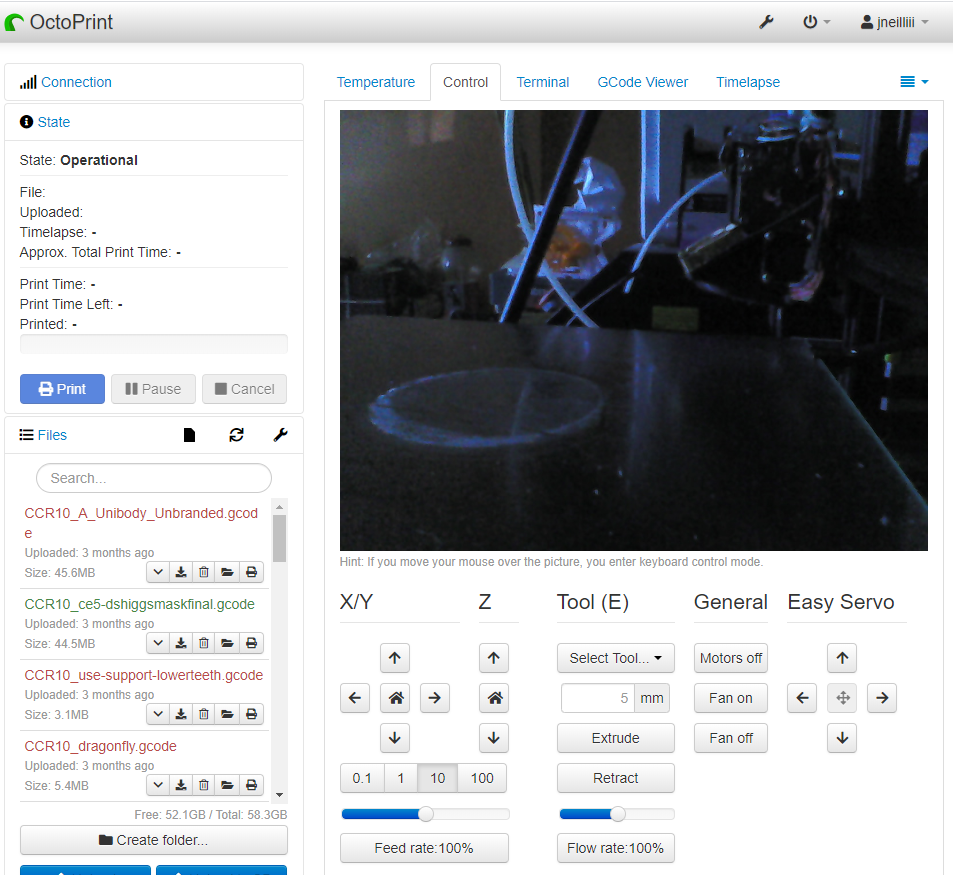The width and height of the screenshot is (953, 875).
Task: Jog Z axis up
Action: [x=494, y=658]
